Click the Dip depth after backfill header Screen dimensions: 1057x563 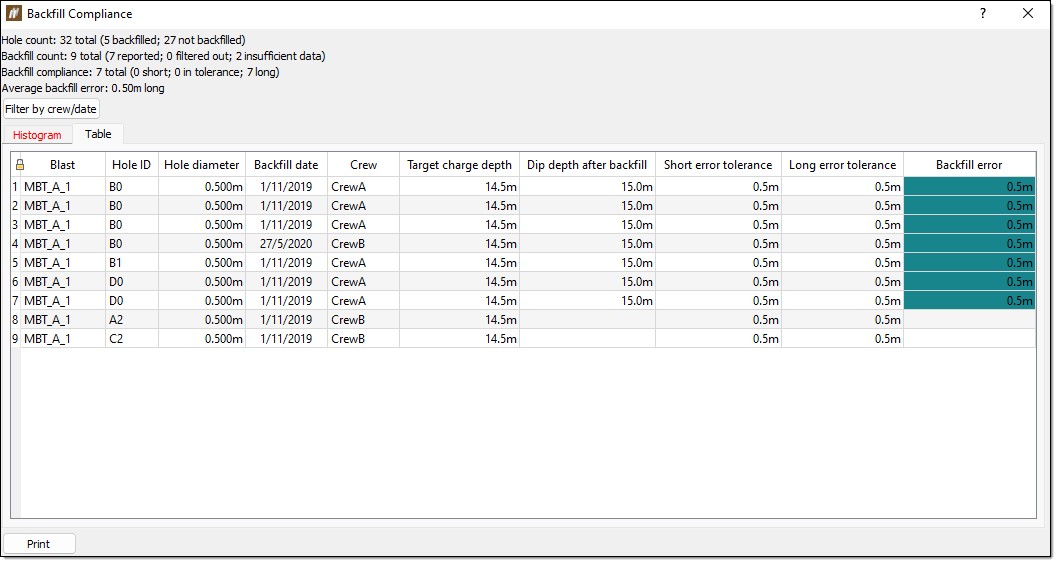click(x=587, y=165)
